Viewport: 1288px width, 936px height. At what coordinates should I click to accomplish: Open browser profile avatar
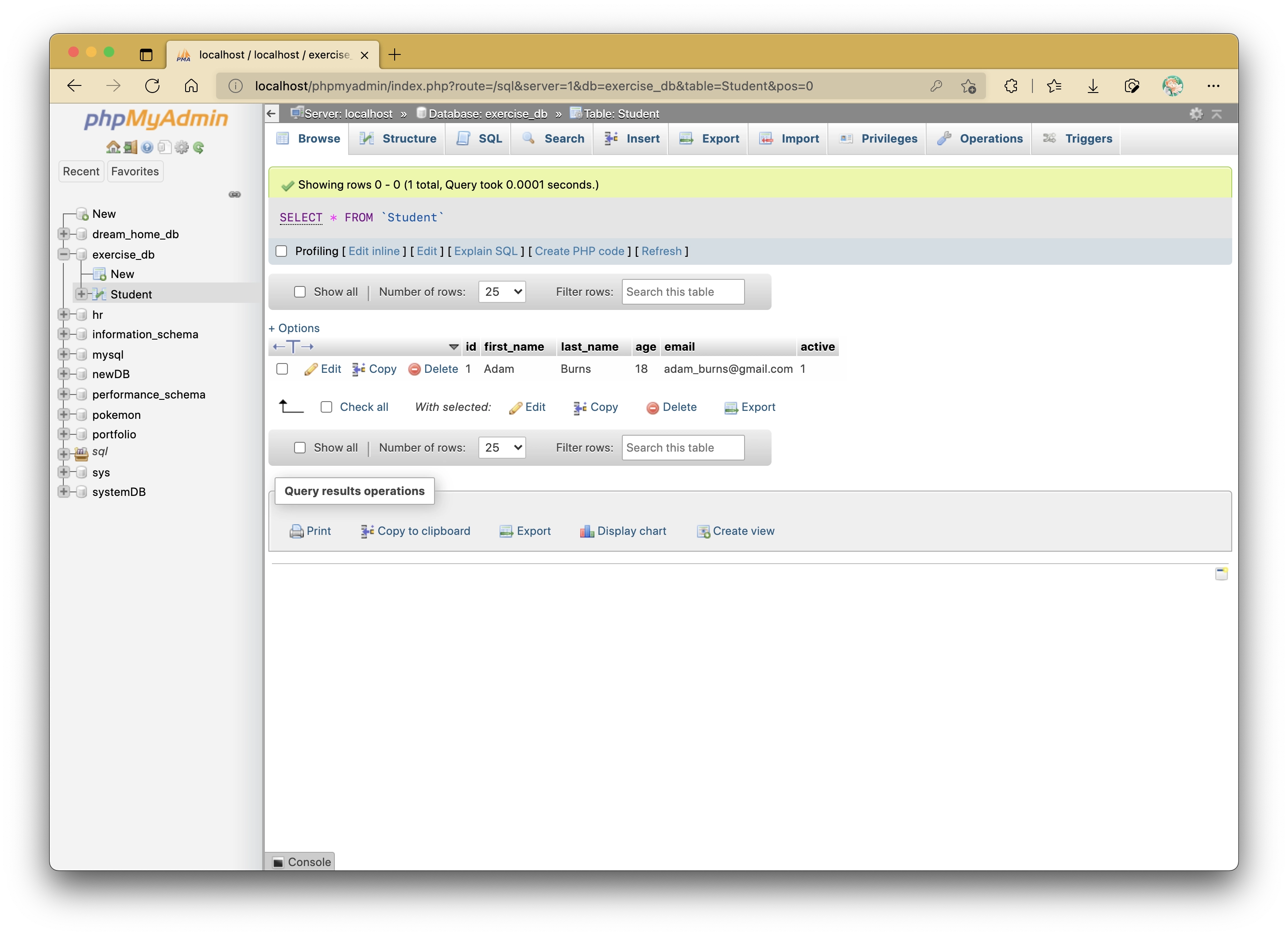[1172, 86]
